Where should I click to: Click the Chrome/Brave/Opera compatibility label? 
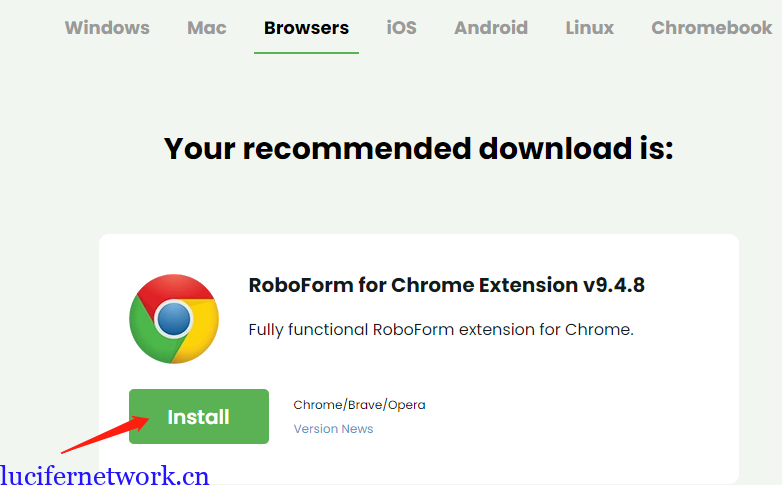[359, 405]
